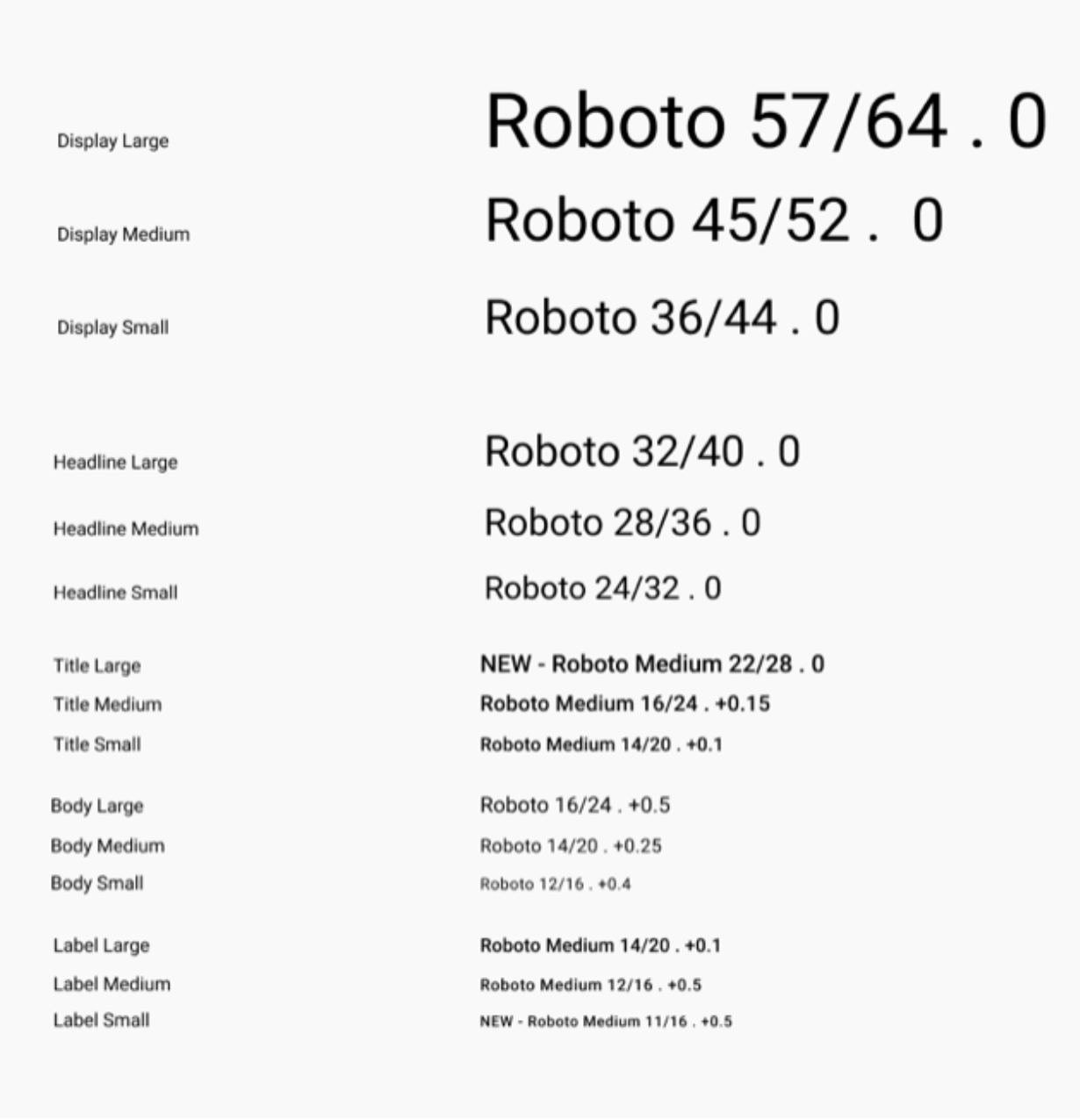This screenshot has height=1120, width=1080.
Task: Click the "NEW - Roboto Medium 22/28" sample
Action: point(652,664)
